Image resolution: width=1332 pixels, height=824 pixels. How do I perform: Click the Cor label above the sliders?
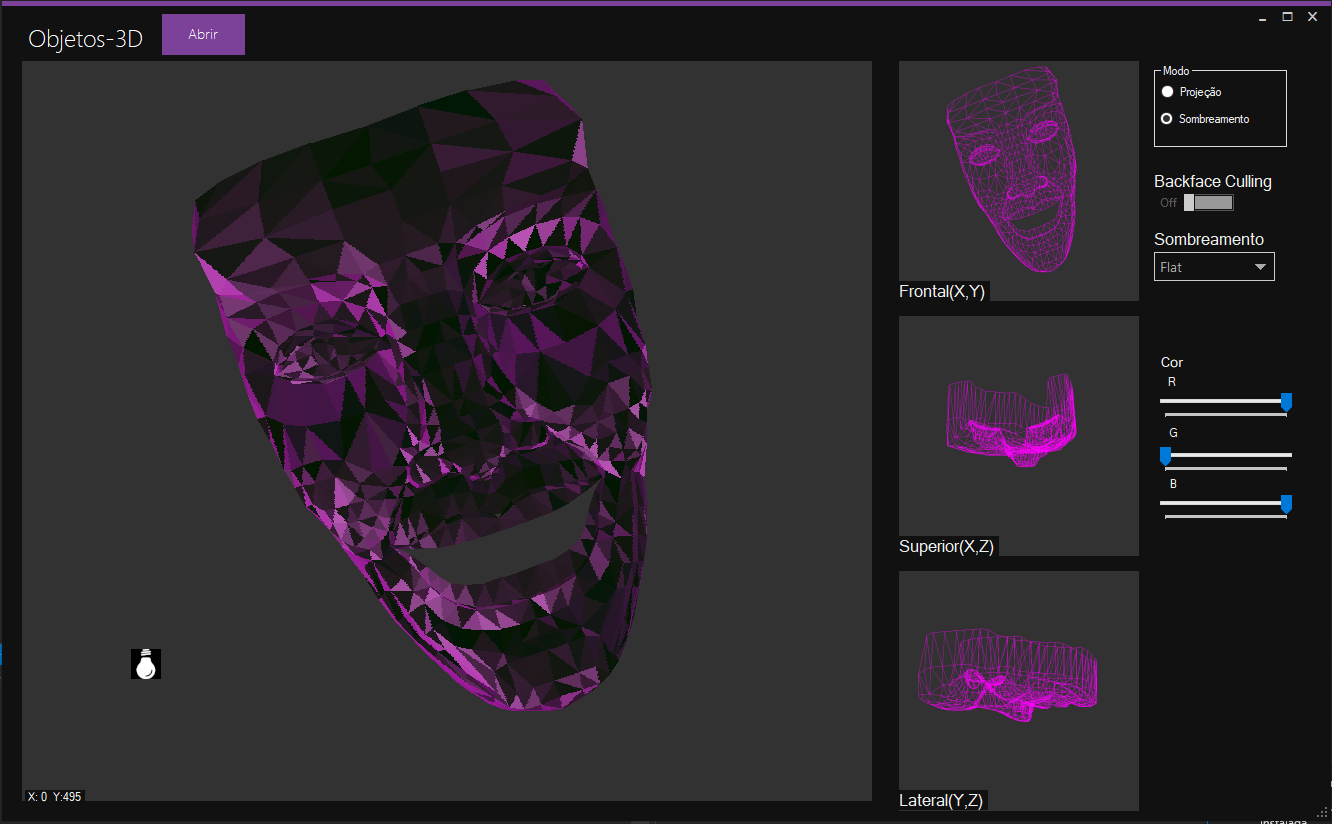point(1172,362)
